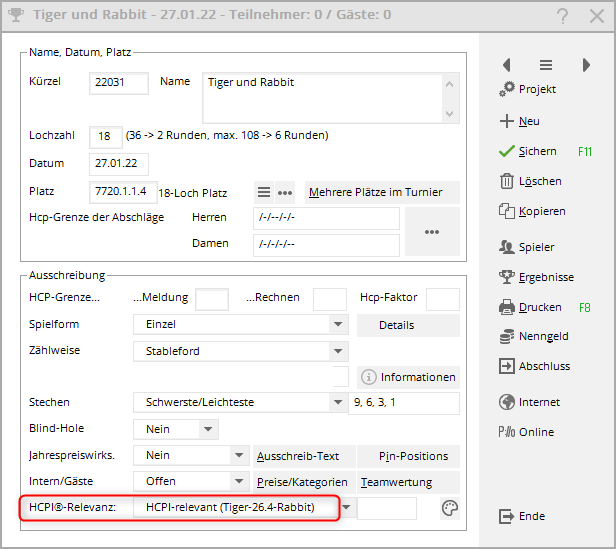Go to the previous tournament arrow
The image size is (616, 549).
[x=507, y=65]
